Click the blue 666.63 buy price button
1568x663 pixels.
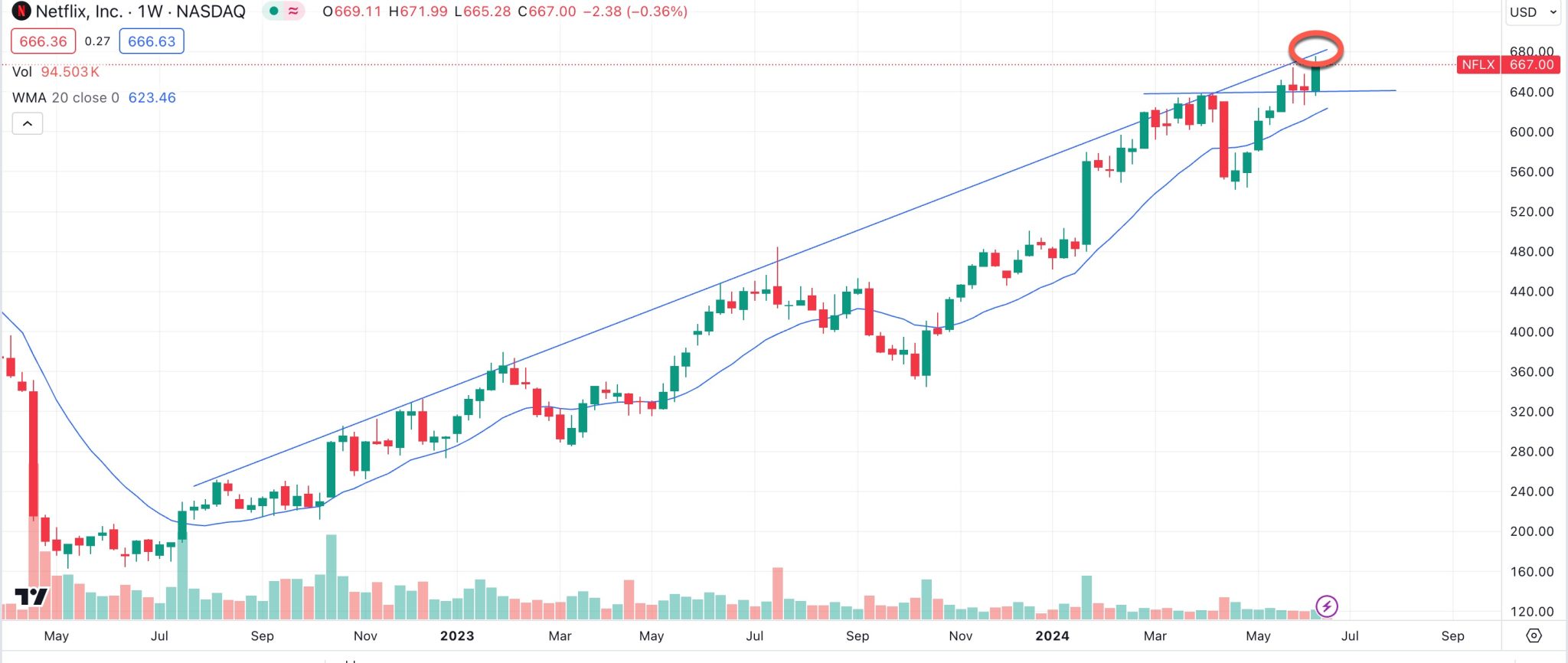tap(151, 41)
